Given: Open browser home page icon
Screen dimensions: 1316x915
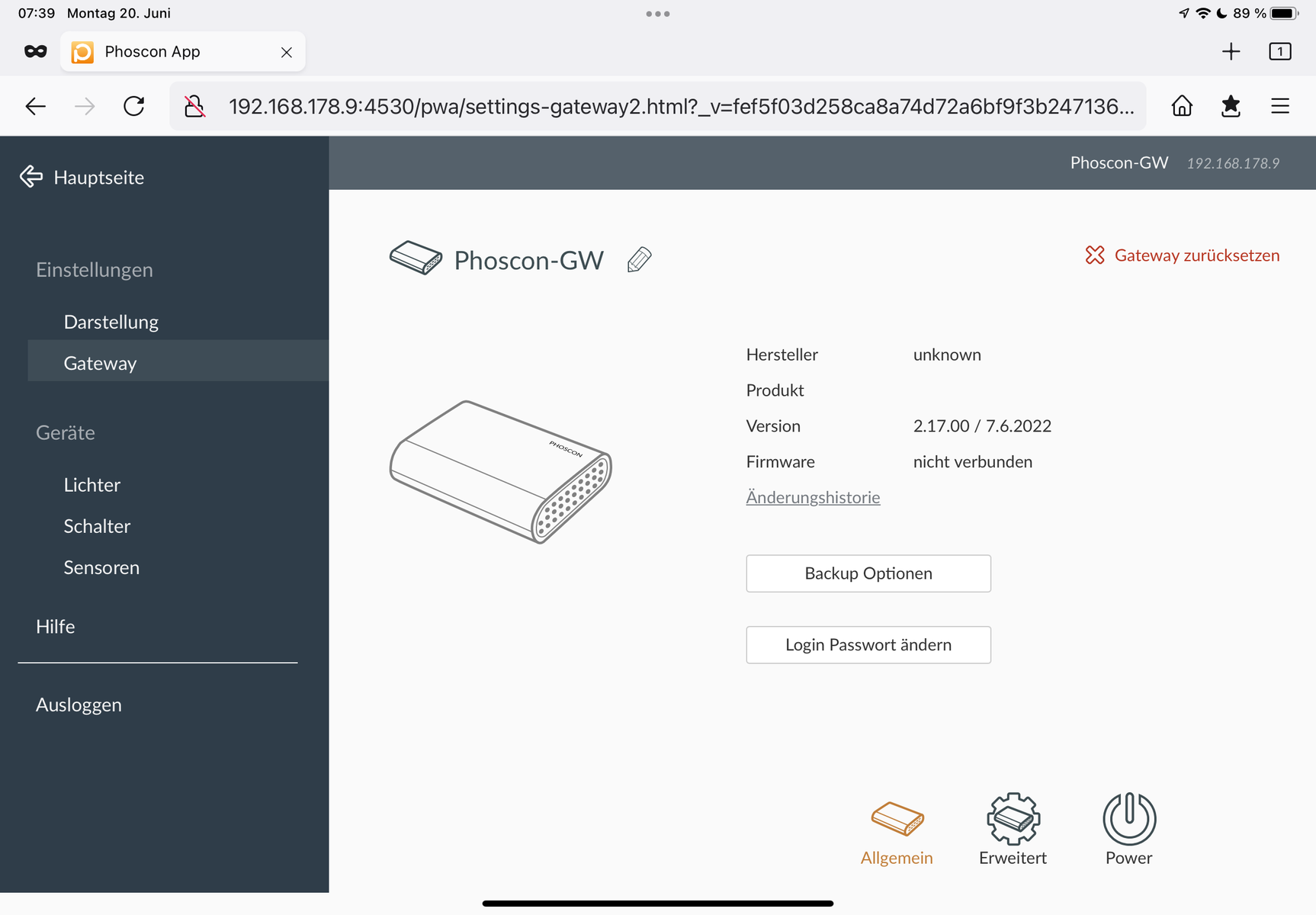Looking at the screenshot, I should click(x=1182, y=106).
